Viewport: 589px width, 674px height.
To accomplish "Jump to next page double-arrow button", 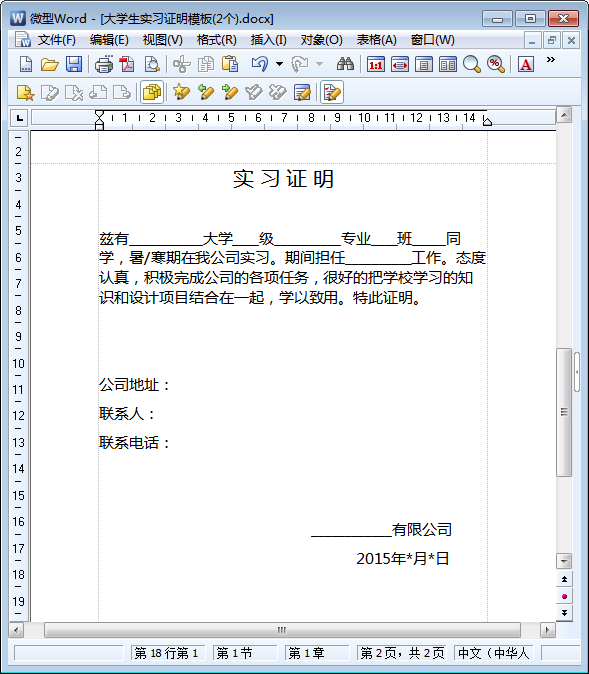I will point(564,613).
